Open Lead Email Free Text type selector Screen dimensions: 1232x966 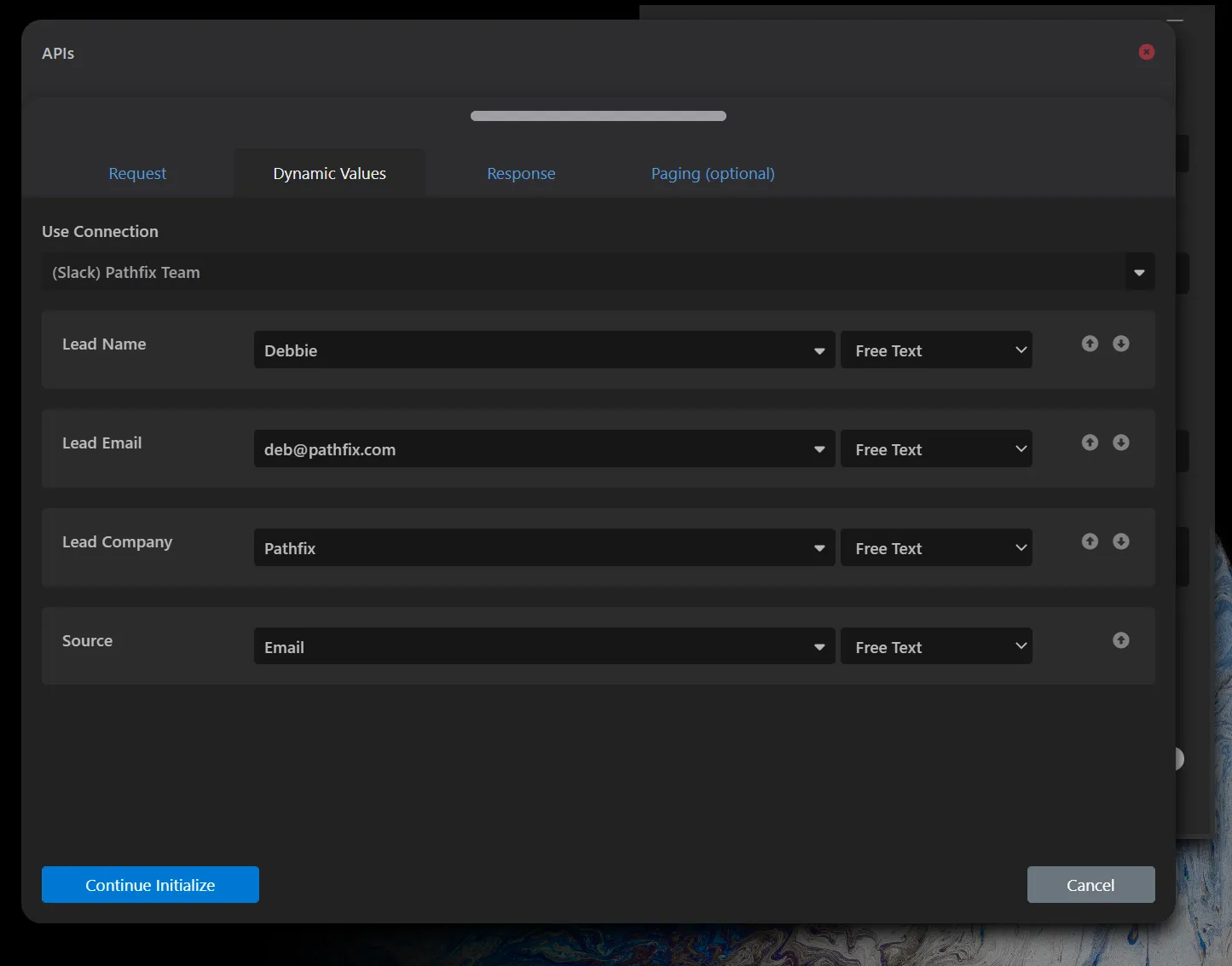coord(936,449)
